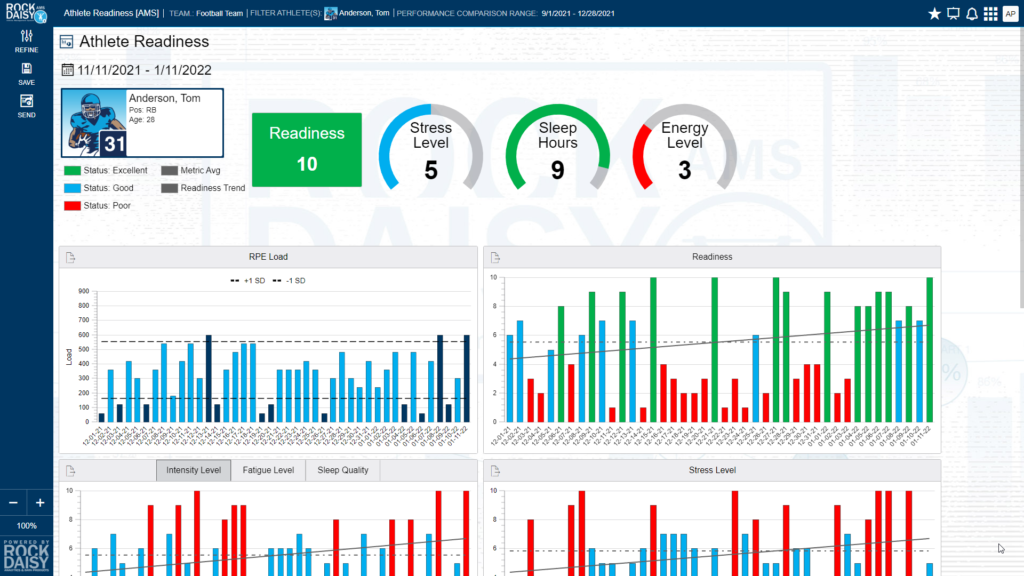Viewport: 1024px width, 576px height.
Task: Toggle the Status: Excellent legend entry
Action: [106, 170]
